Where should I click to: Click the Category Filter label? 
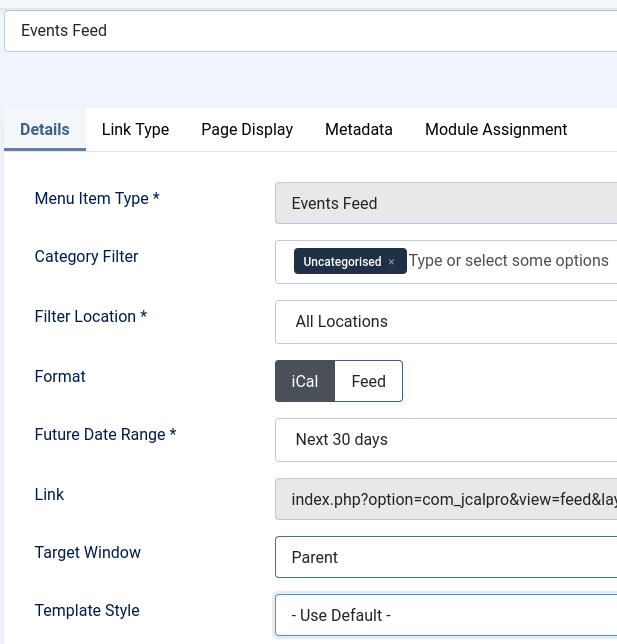(86, 256)
